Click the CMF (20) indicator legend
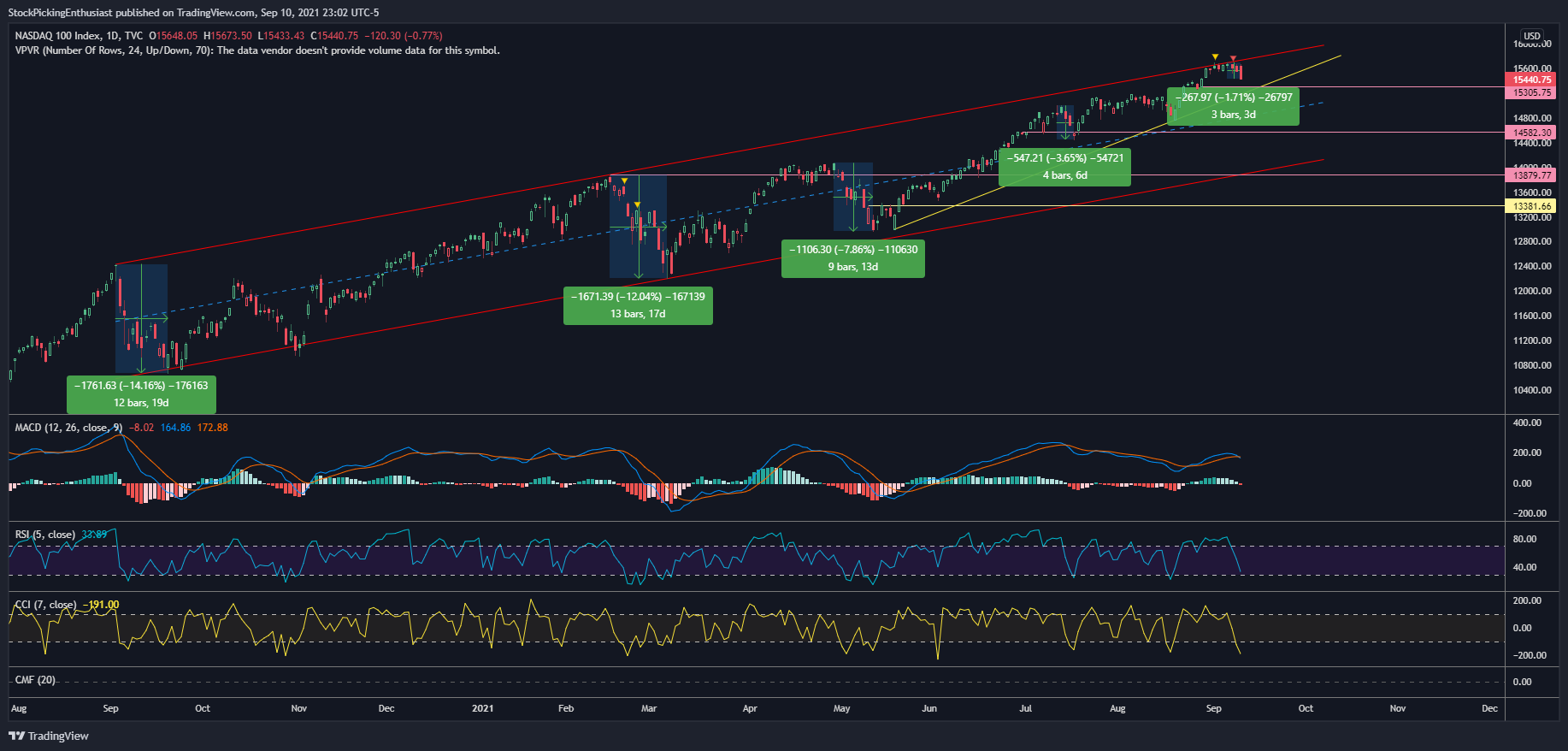Viewport: 1568px width, 751px height. coord(35,680)
